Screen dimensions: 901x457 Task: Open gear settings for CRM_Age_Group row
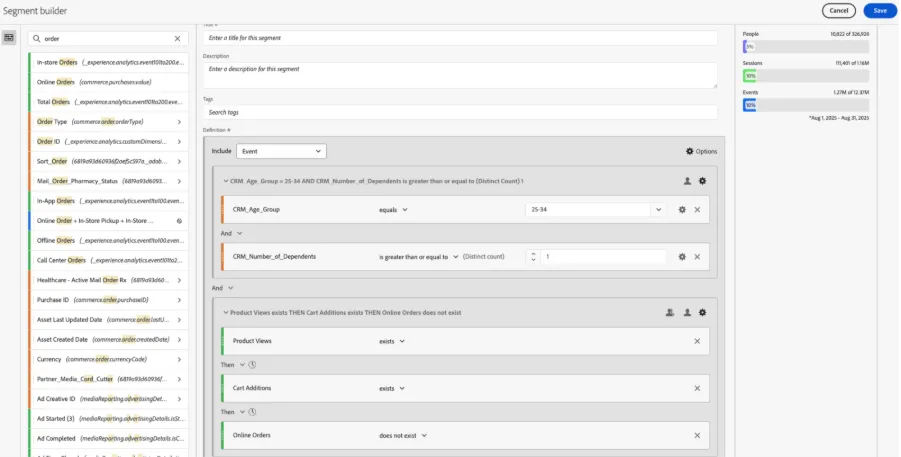click(682, 210)
